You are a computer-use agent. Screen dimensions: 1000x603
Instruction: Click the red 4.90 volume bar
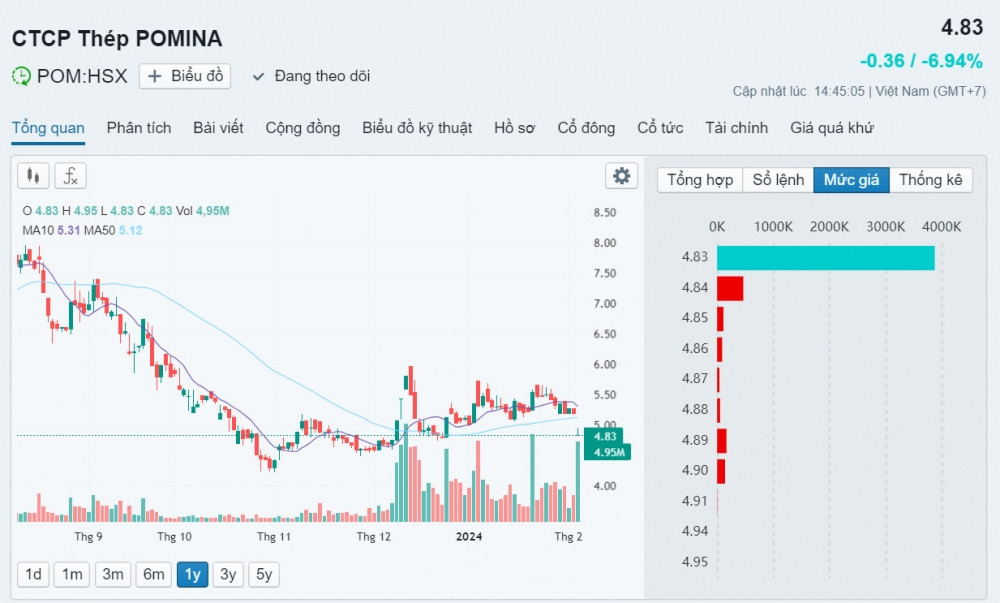coord(721,471)
